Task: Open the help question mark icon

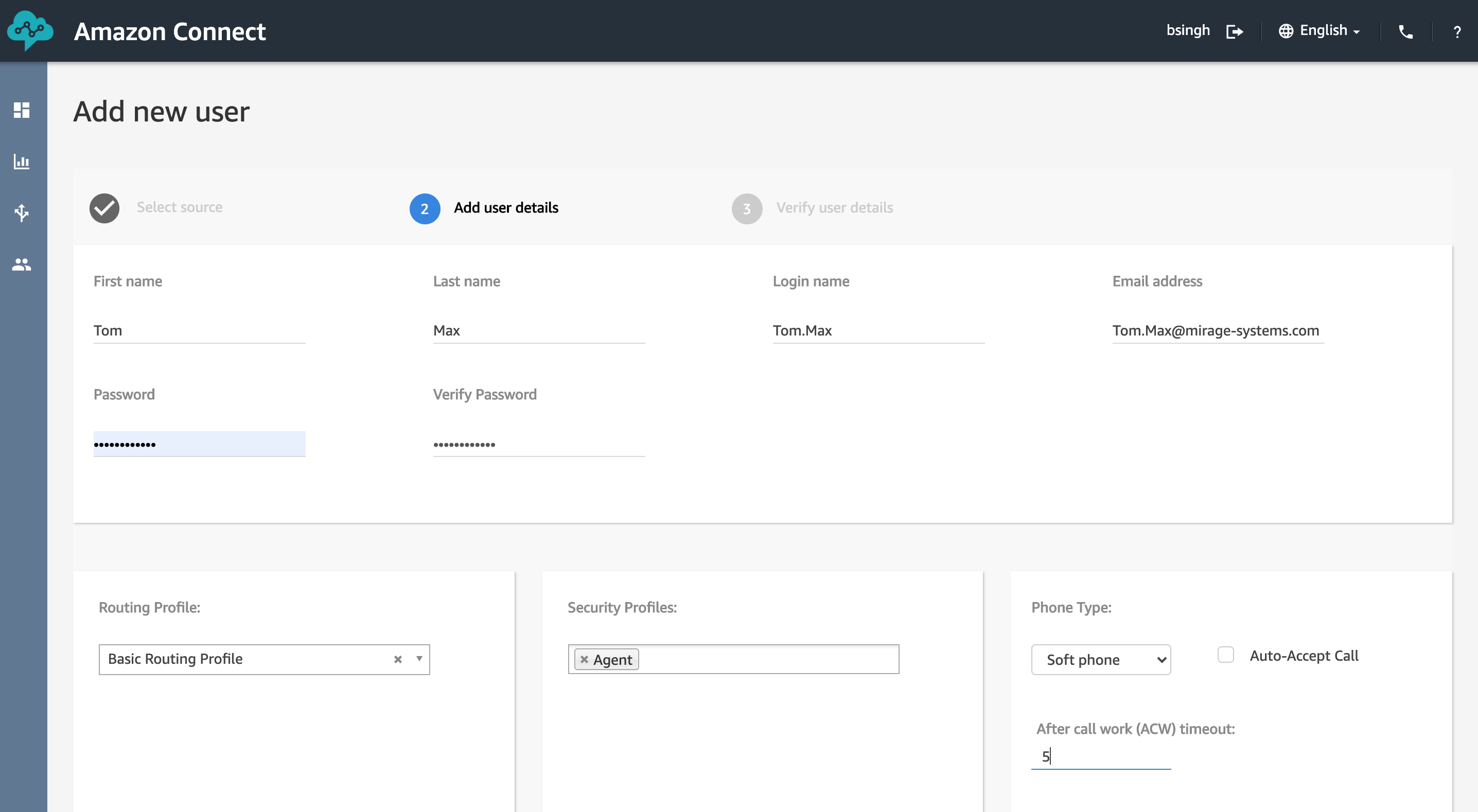Action: pos(1457,31)
